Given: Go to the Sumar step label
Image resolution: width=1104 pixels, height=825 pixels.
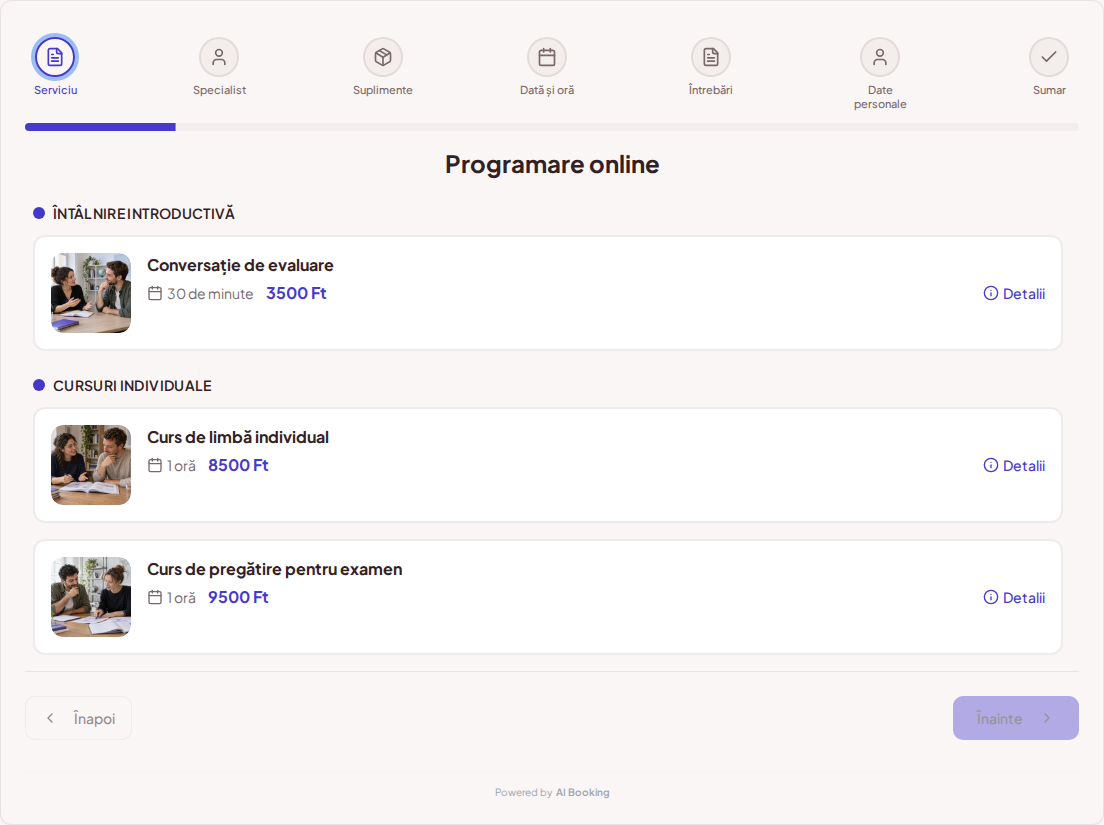Looking at the screenshot, I should (1049, 90).
